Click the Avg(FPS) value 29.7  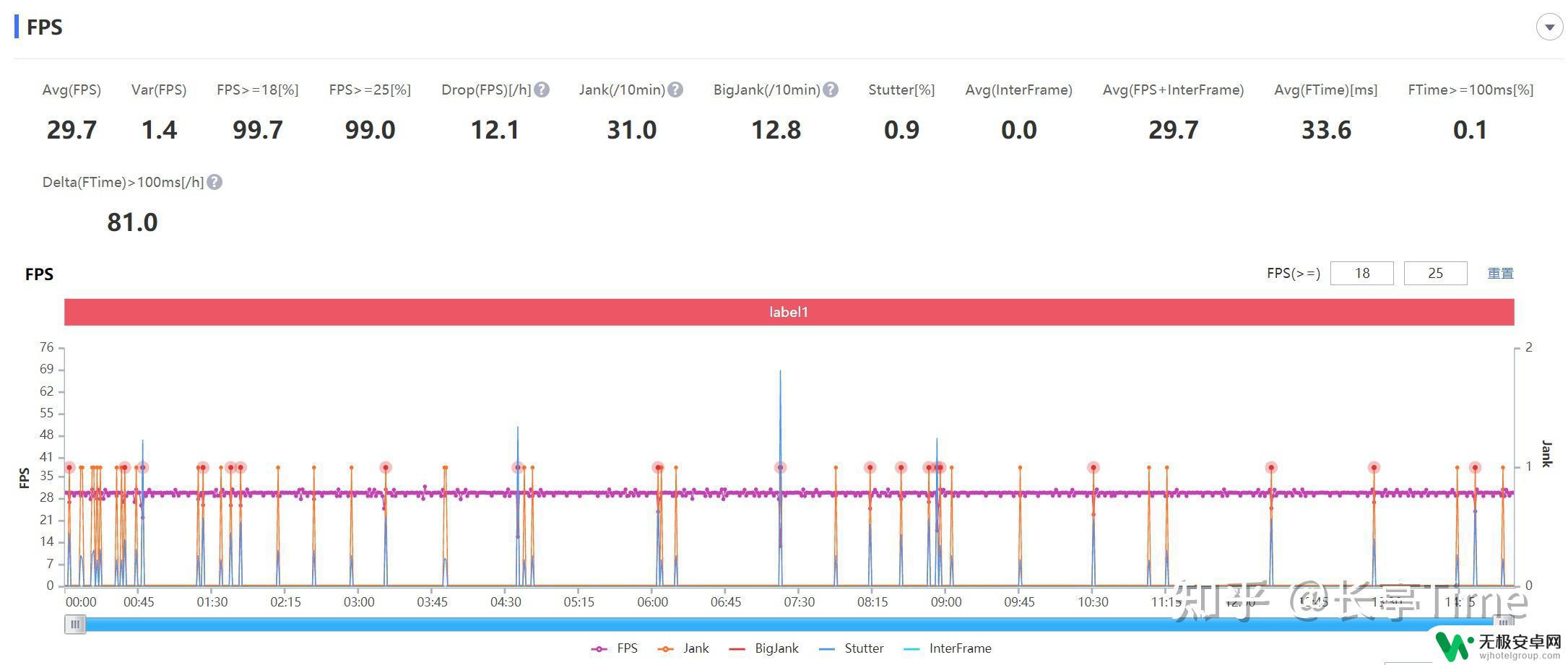pyautogui.click(x=72, y=130)
